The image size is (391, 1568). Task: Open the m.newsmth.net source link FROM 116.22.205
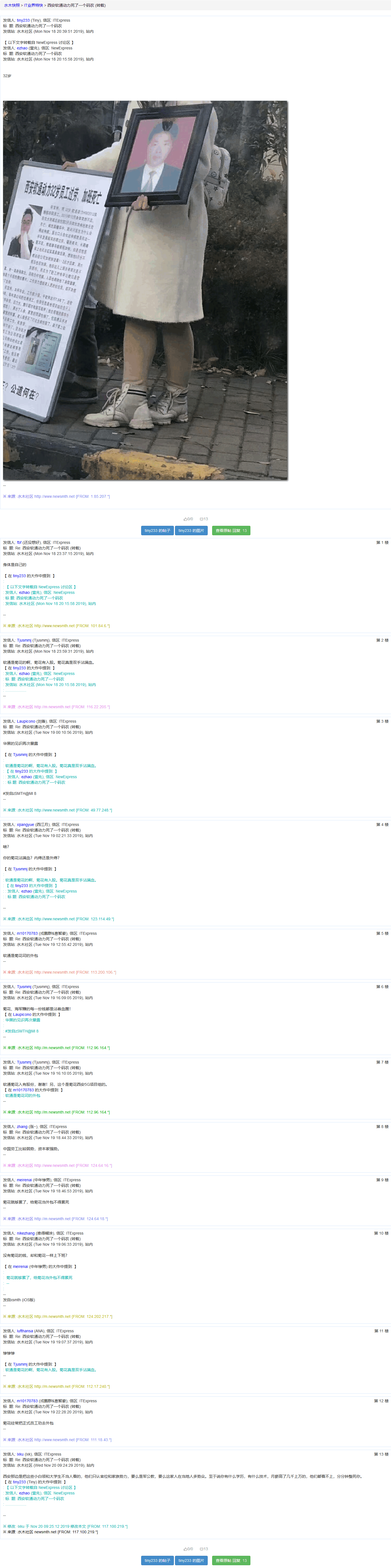click(52, 707)
